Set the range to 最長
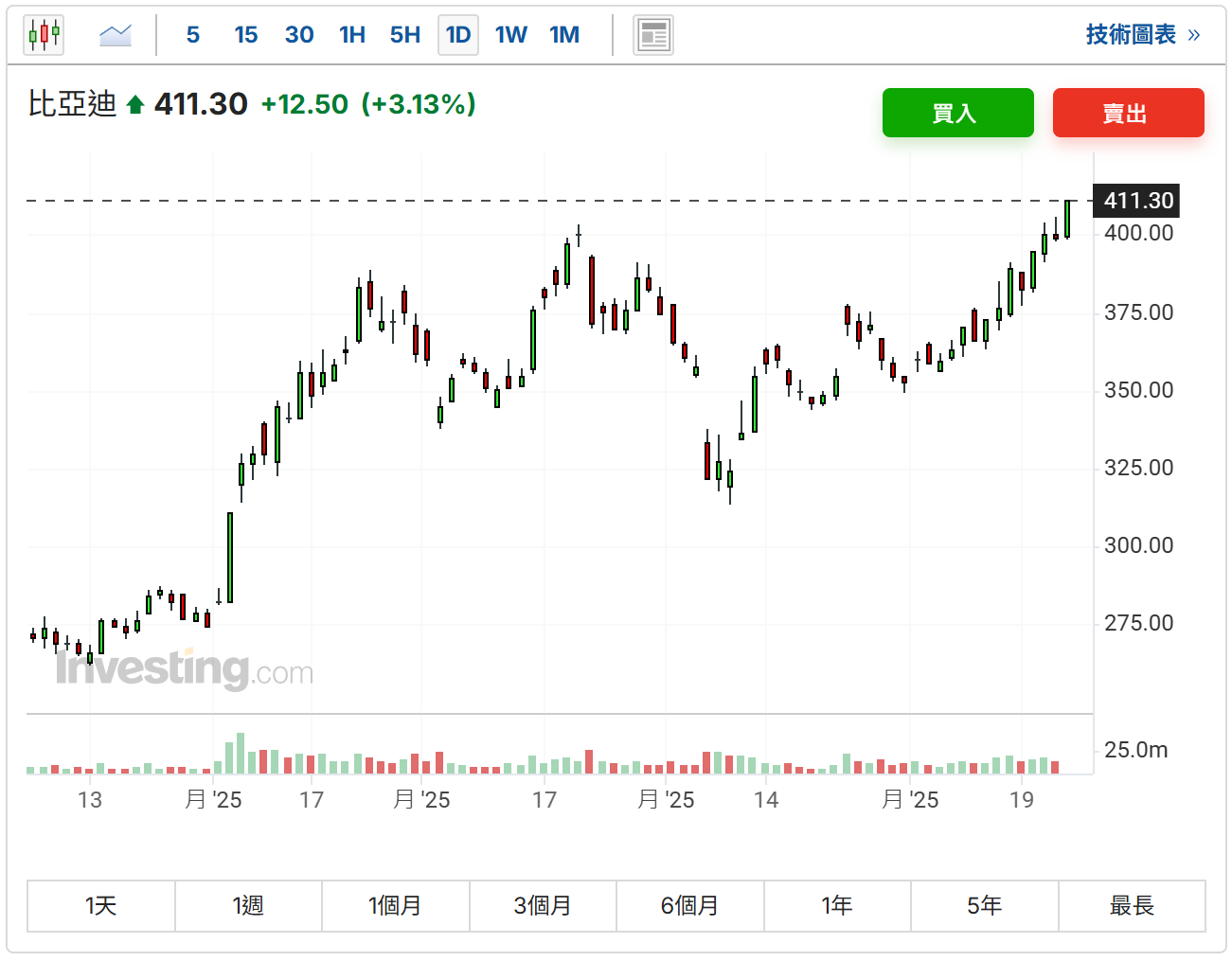Image resolution: width=1232 pixels, height=961 pixels. tap(1132, 906)
